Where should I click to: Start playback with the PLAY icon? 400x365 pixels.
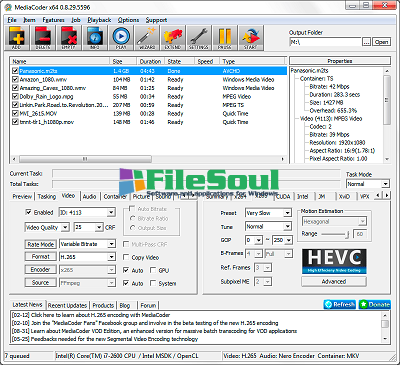click(x=121, y=38)
